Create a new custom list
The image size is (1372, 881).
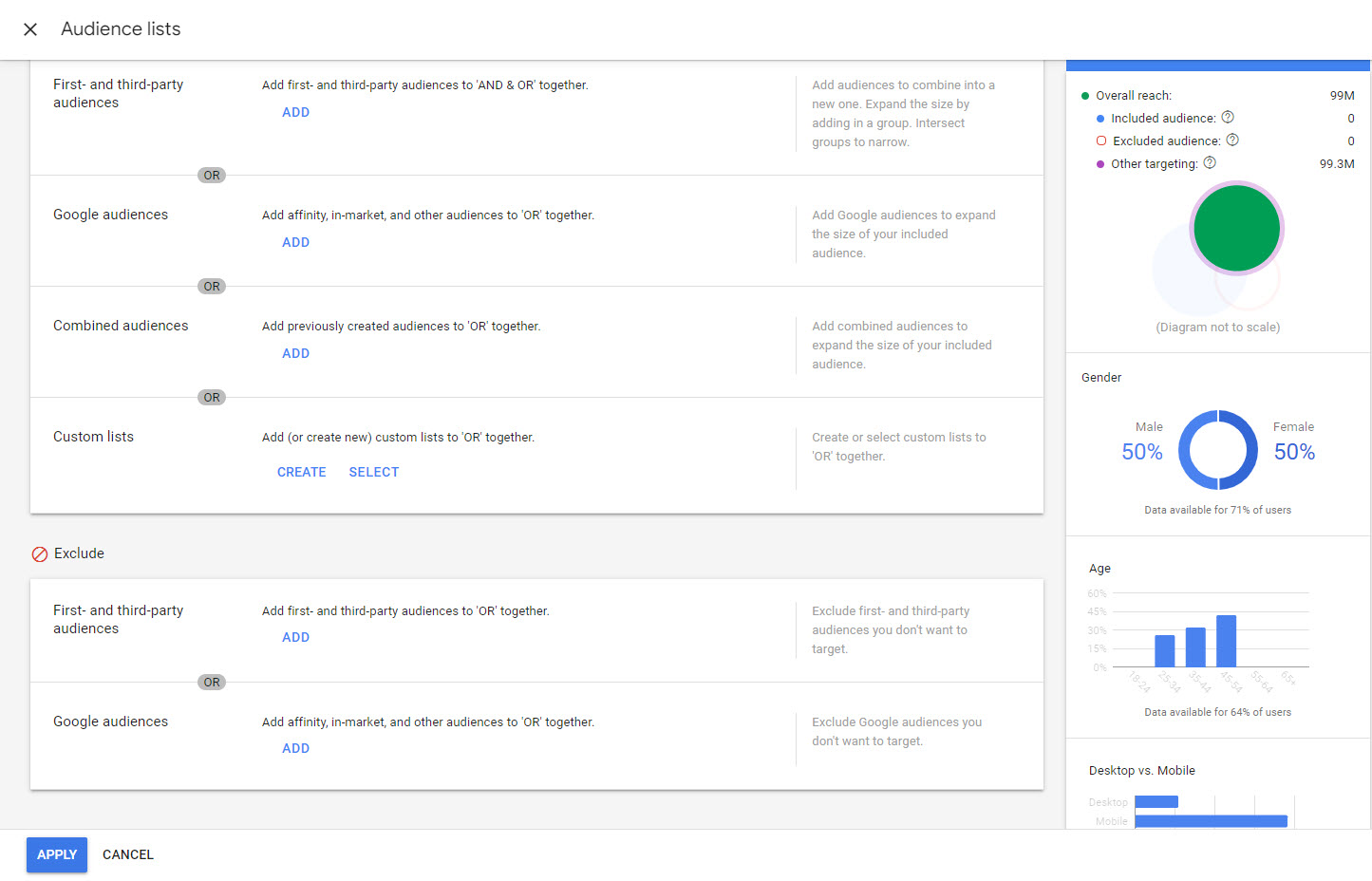tap(301, 472)
